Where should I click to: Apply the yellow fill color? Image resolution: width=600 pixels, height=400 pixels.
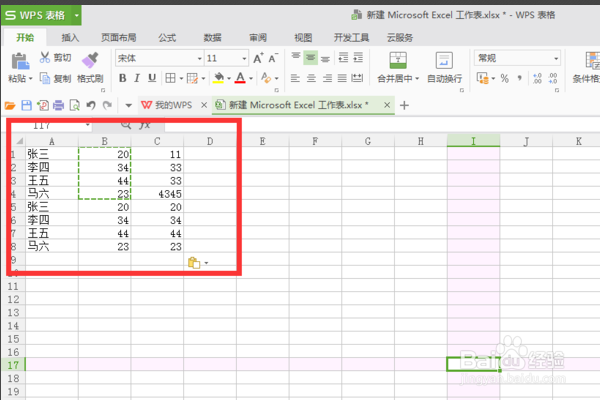[218, 78]
